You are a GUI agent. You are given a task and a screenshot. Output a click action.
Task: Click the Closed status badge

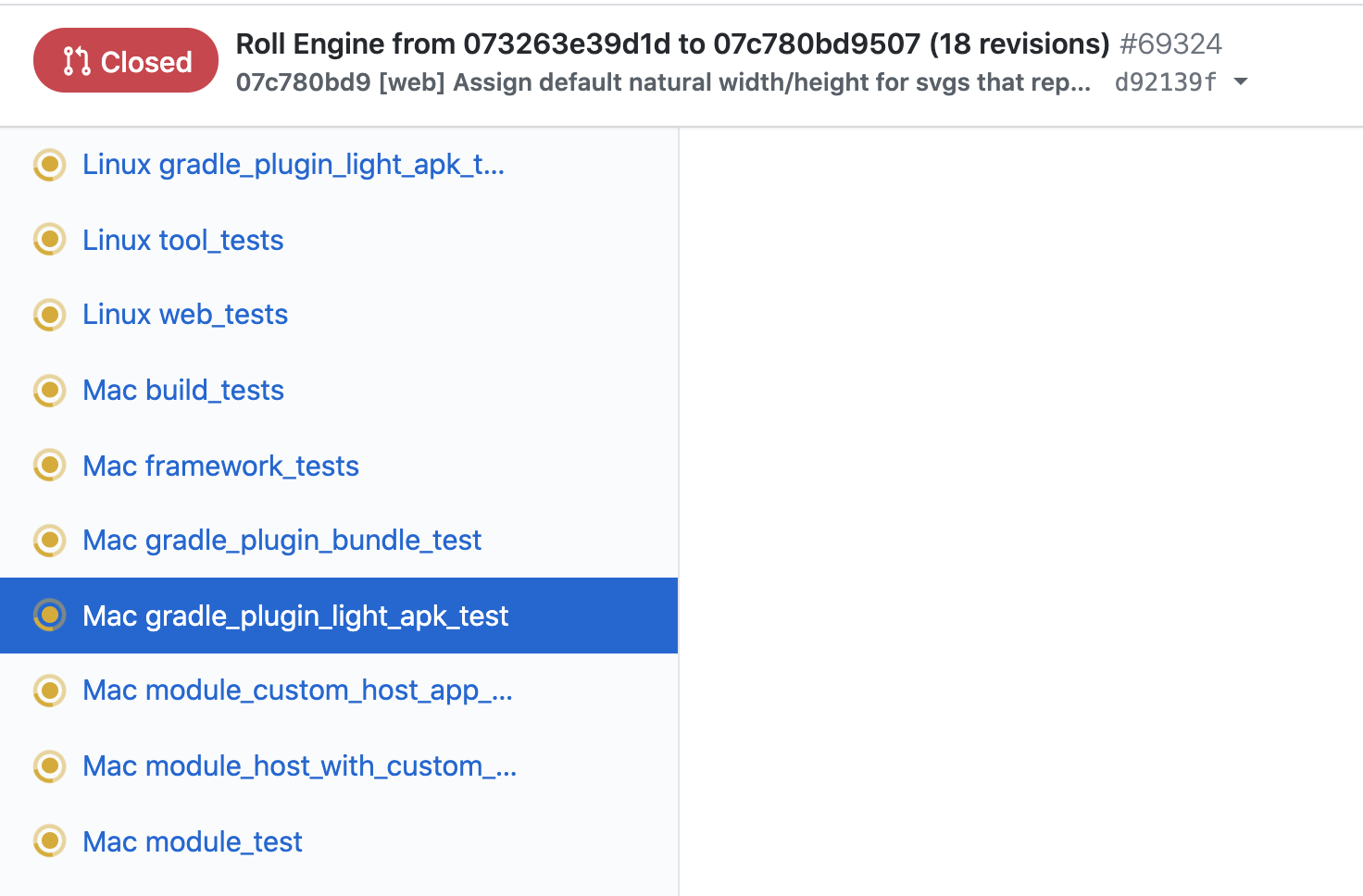click(125, 60)
